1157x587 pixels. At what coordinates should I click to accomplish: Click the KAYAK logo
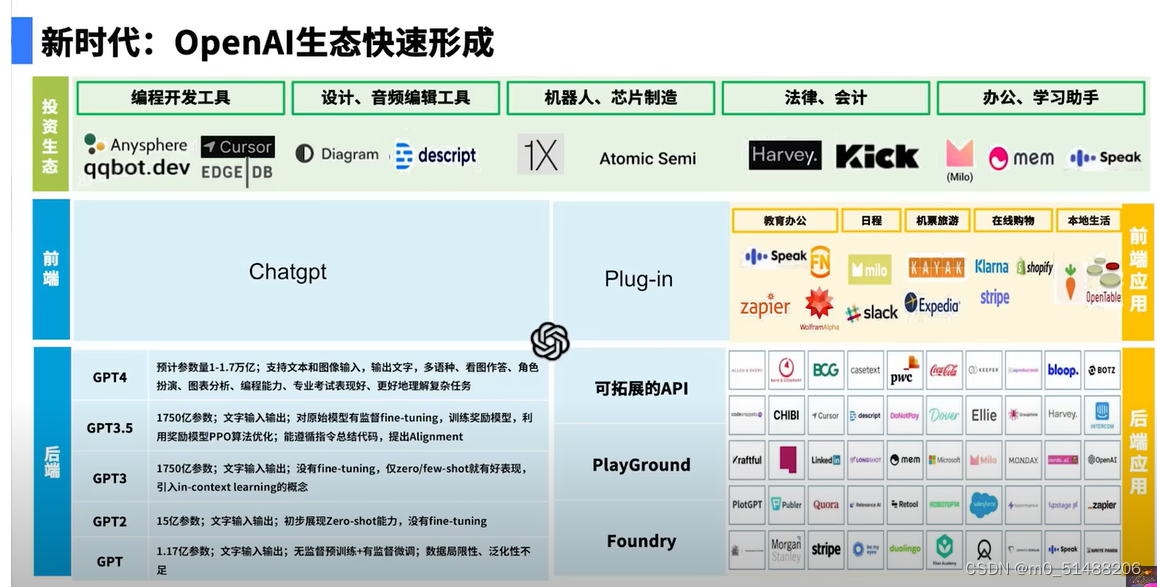(x=936, y=267)
